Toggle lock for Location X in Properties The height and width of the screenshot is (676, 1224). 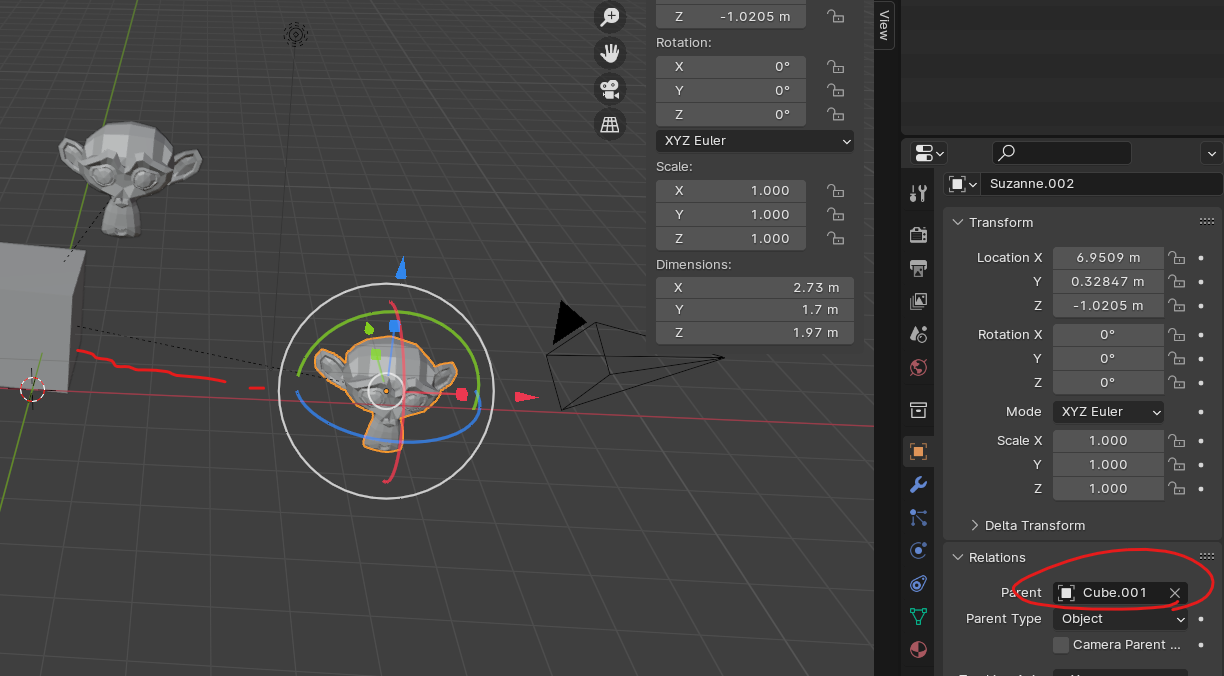[x=1177, y=258]
